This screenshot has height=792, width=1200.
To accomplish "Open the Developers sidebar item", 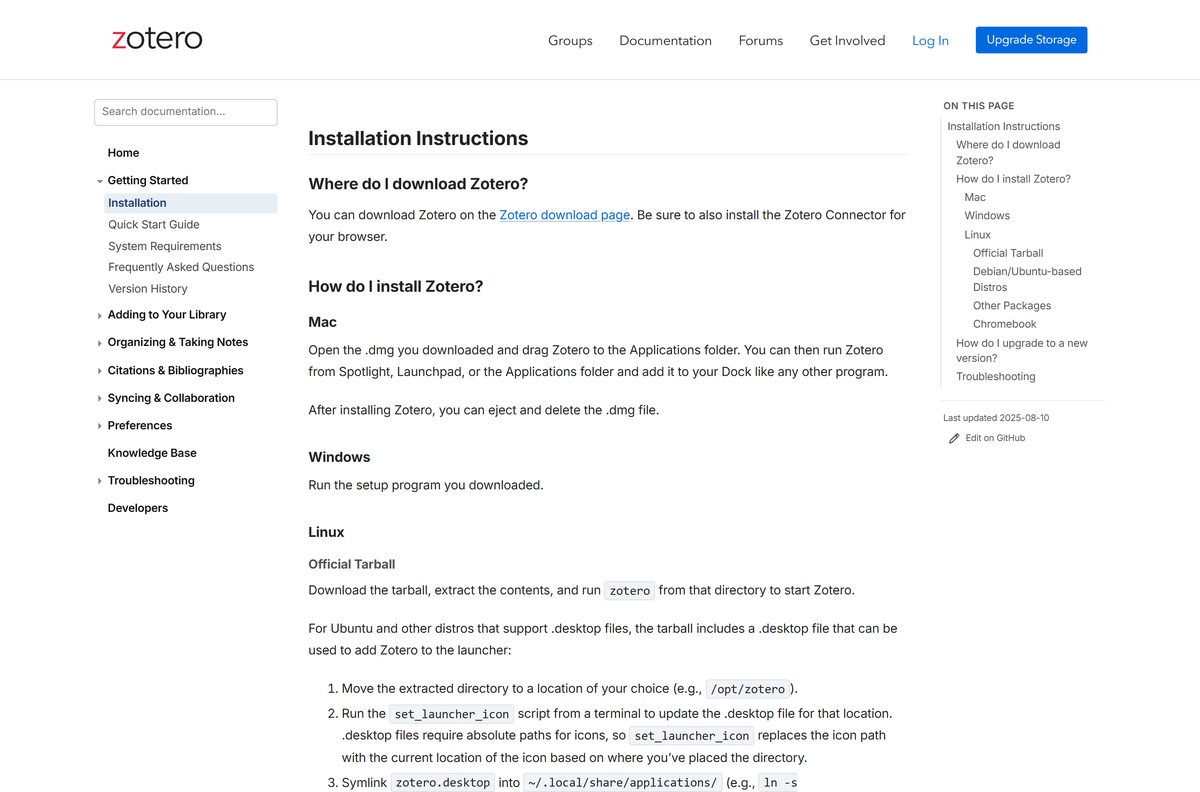I will [138, 508].
